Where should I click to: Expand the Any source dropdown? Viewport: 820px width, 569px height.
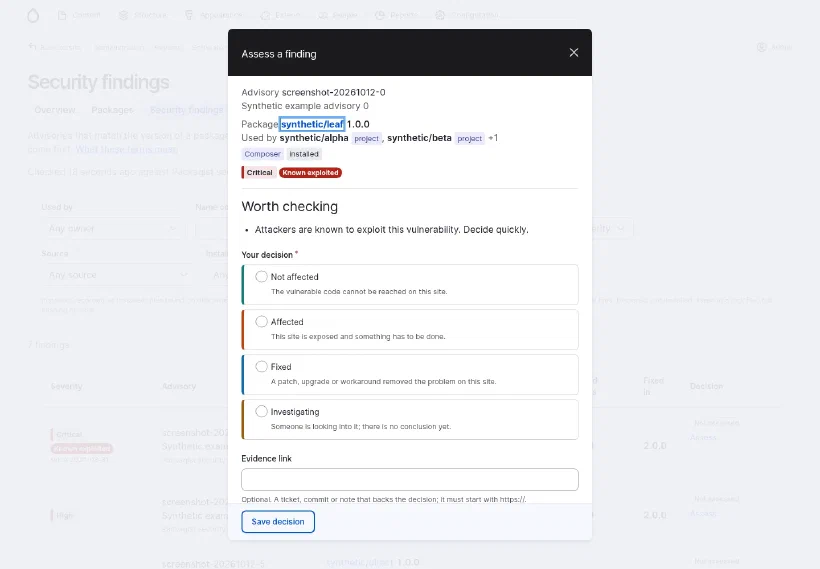pyautogui.click(x=117, y=275)
